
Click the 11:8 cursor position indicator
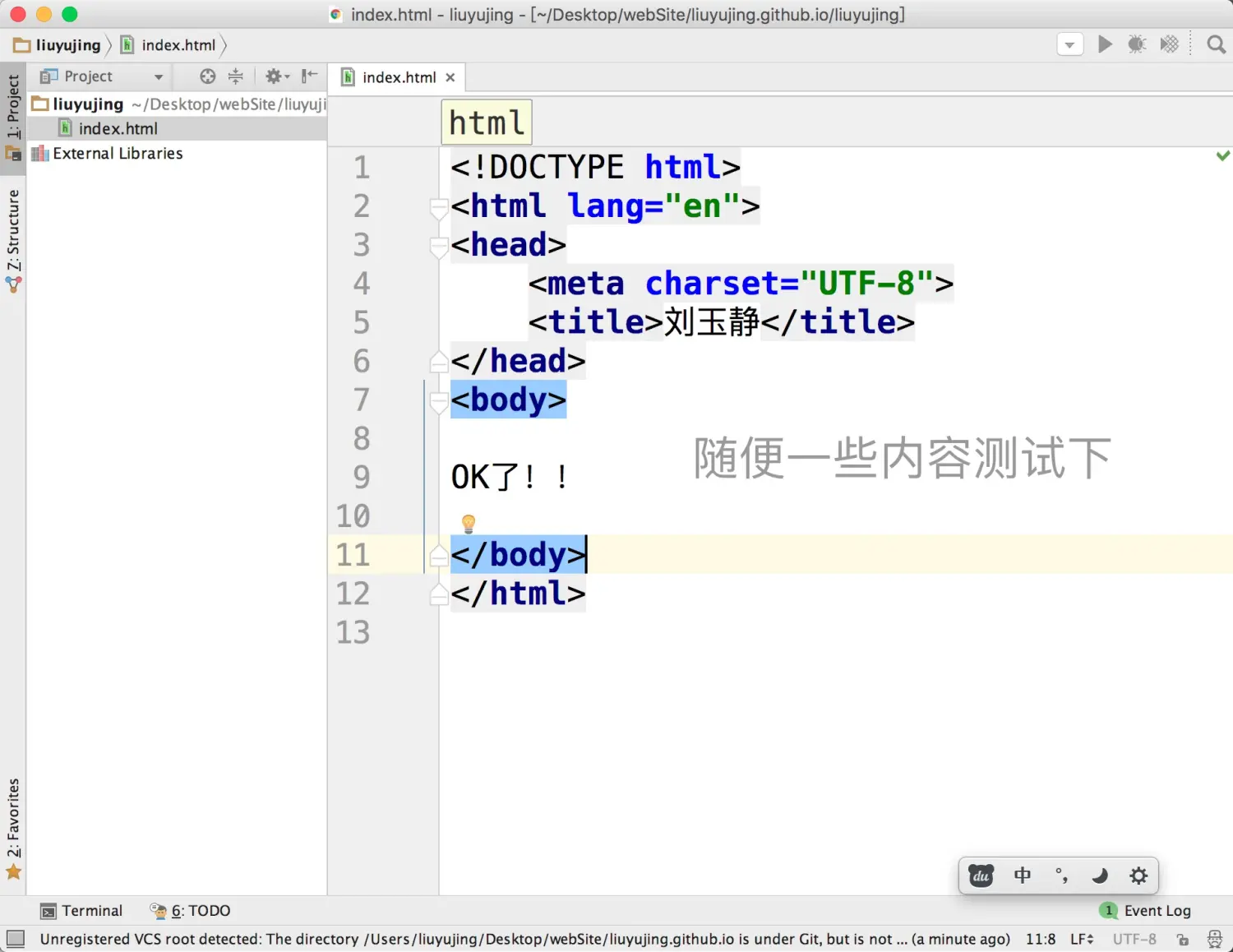pos(1040,939)
